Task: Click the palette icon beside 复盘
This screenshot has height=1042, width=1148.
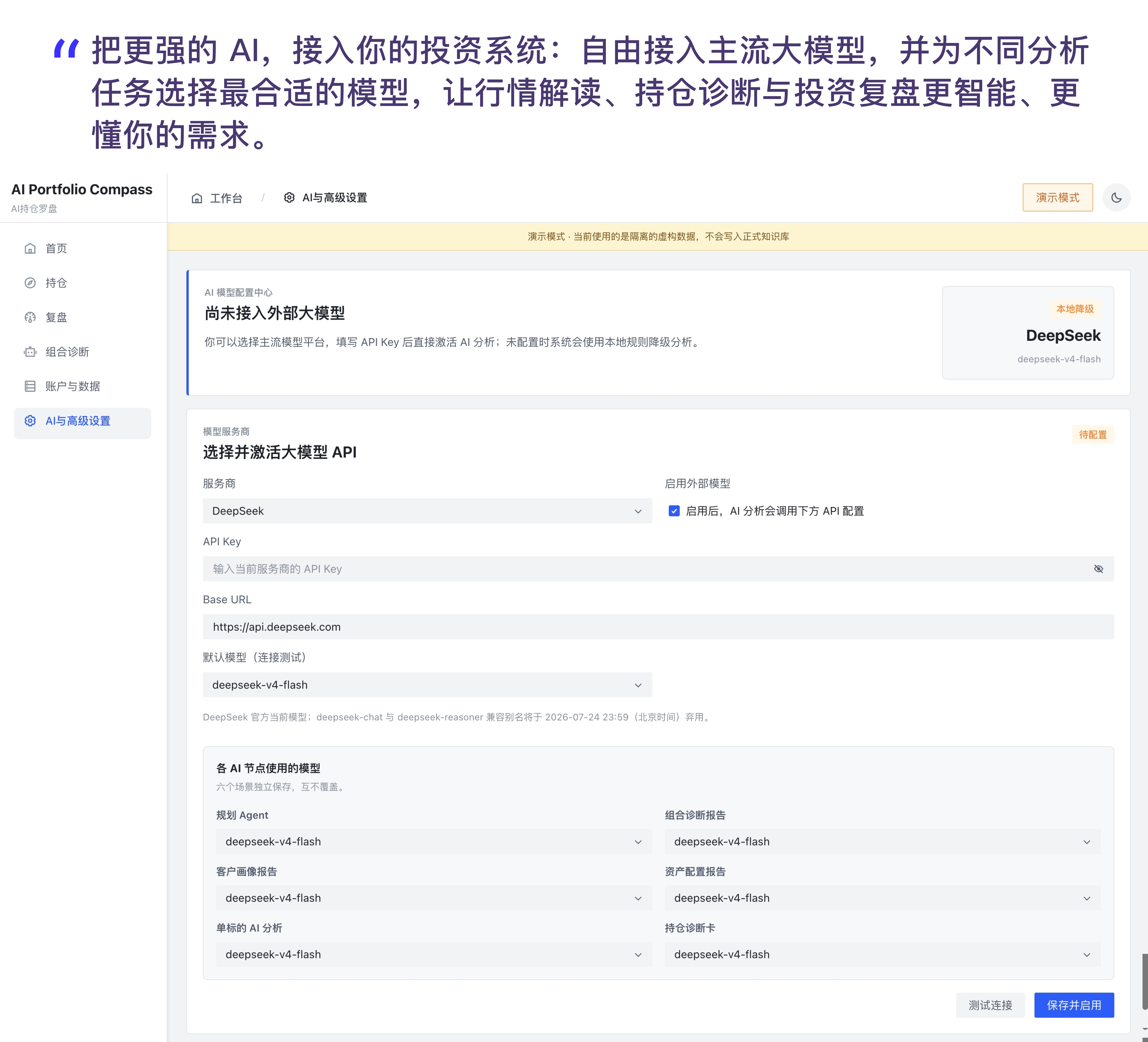Action: (30, 317)
